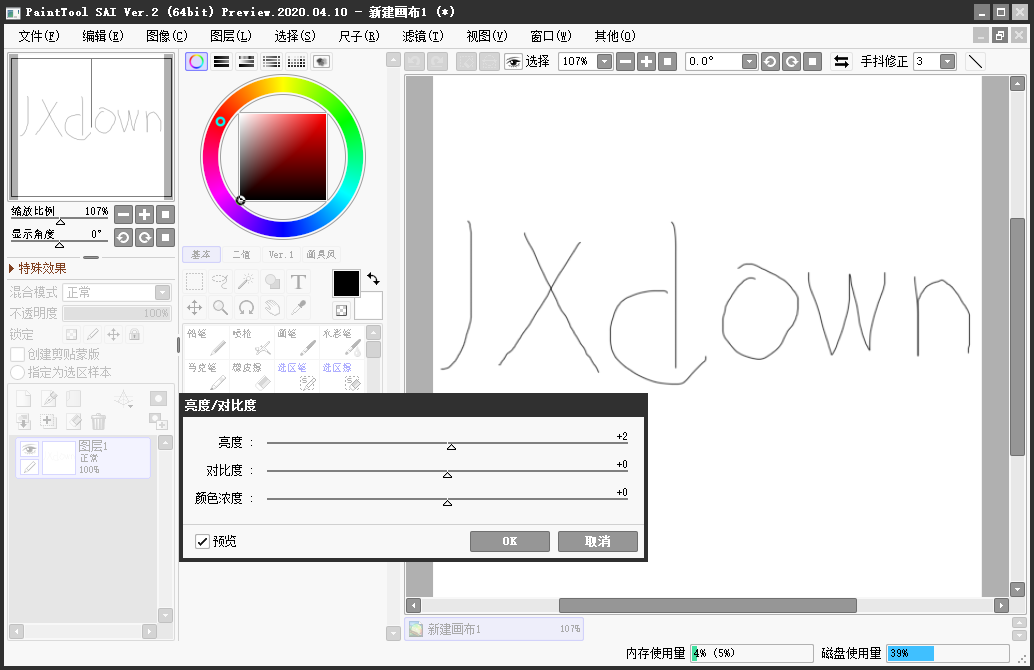Toggle lock drawing pencil icon
The image size is (1034, 670).
tap(92, 334)
